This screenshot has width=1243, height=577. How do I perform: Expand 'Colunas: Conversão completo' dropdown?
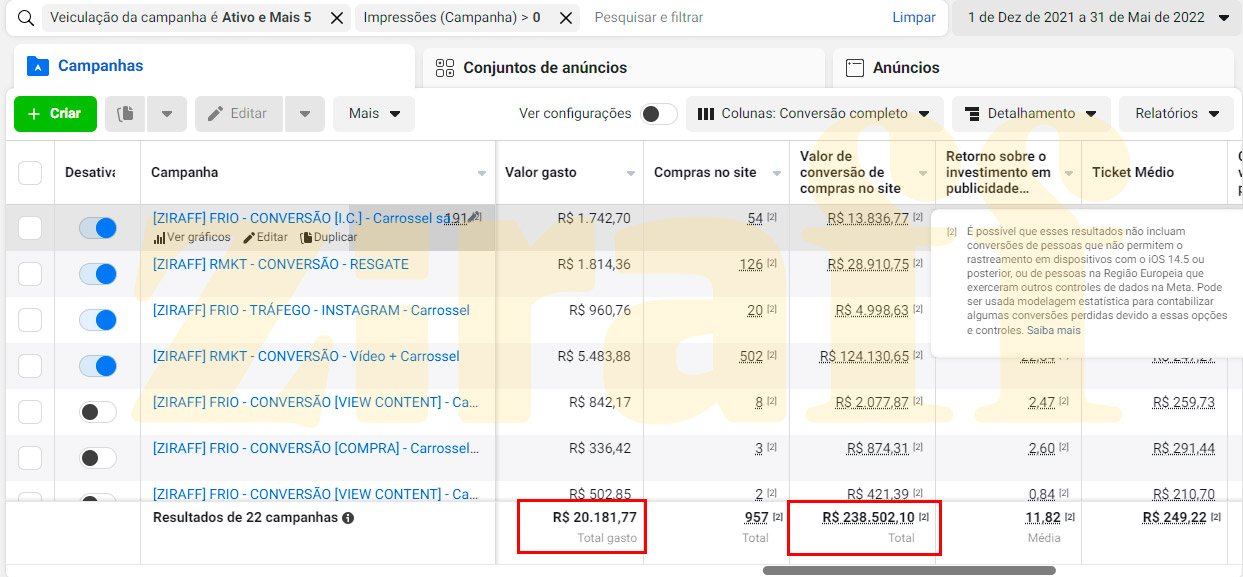tap(814, 114)
